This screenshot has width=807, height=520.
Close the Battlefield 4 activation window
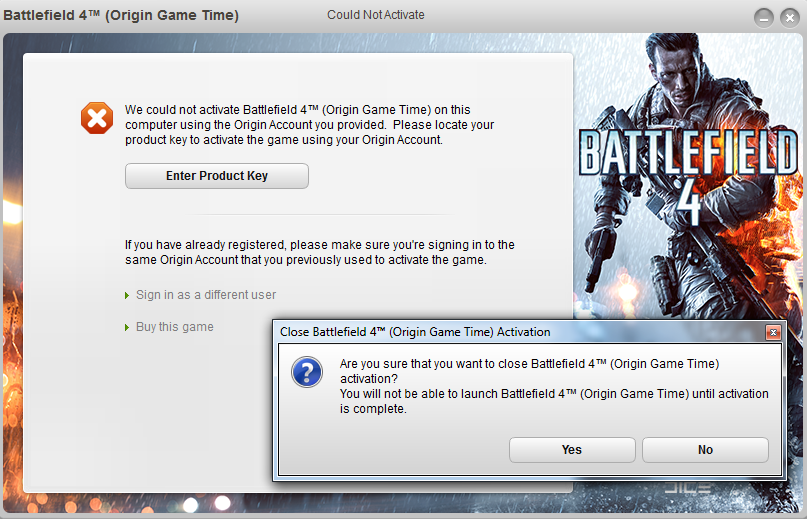coord(790,19)
